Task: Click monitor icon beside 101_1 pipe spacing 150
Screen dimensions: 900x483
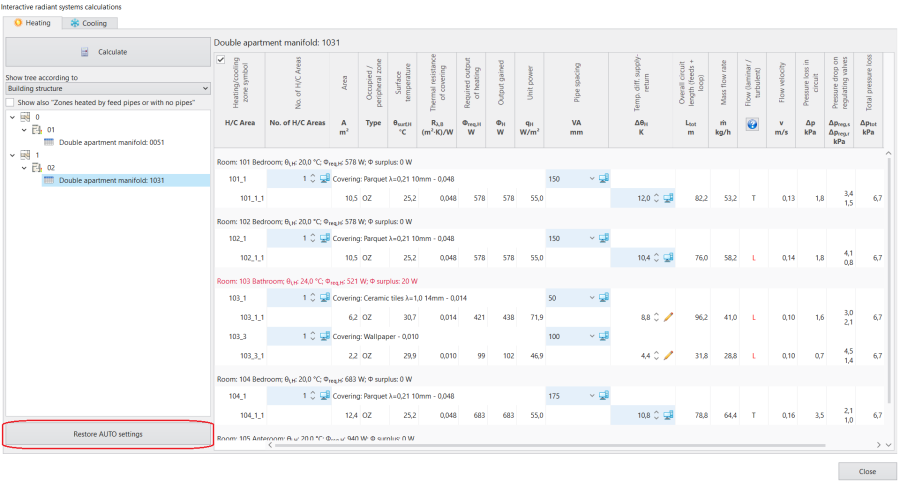Action: pyautogui.click(x=604, y=179)
